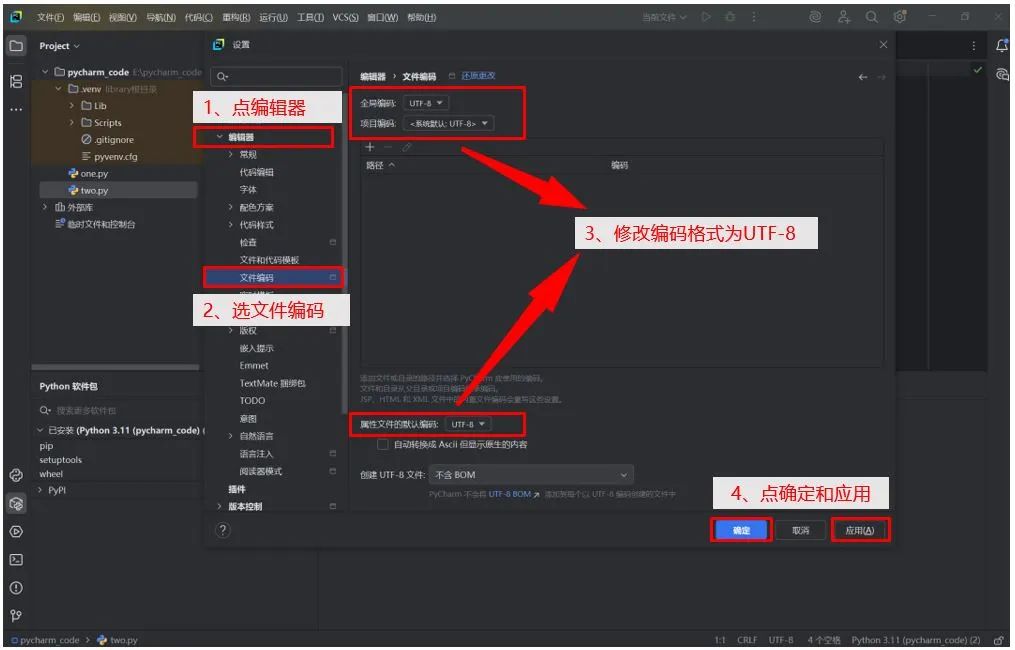Click the plus icon to add a path encoding
This screenshot has width=1015, height=650.
pos(370,148)
